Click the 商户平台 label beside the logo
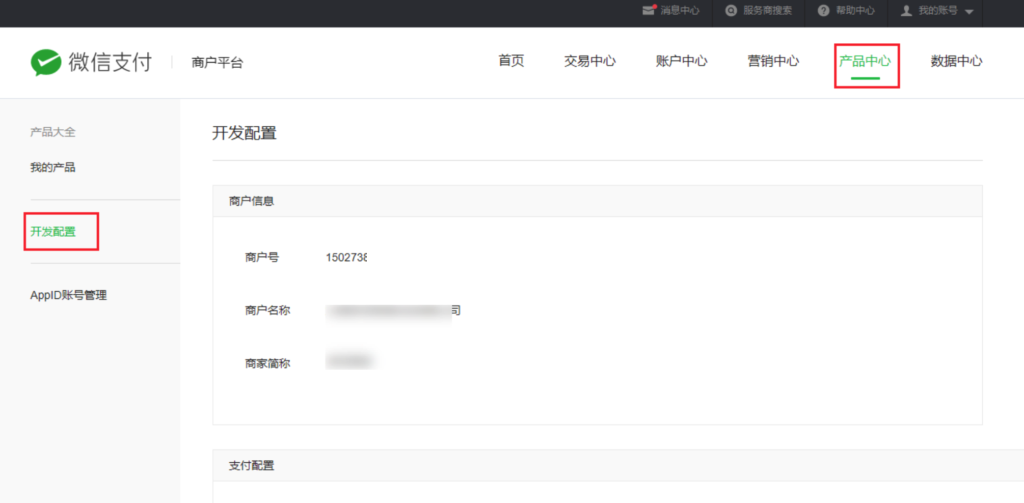1024x503 pixels. click(x=217, y=63)
